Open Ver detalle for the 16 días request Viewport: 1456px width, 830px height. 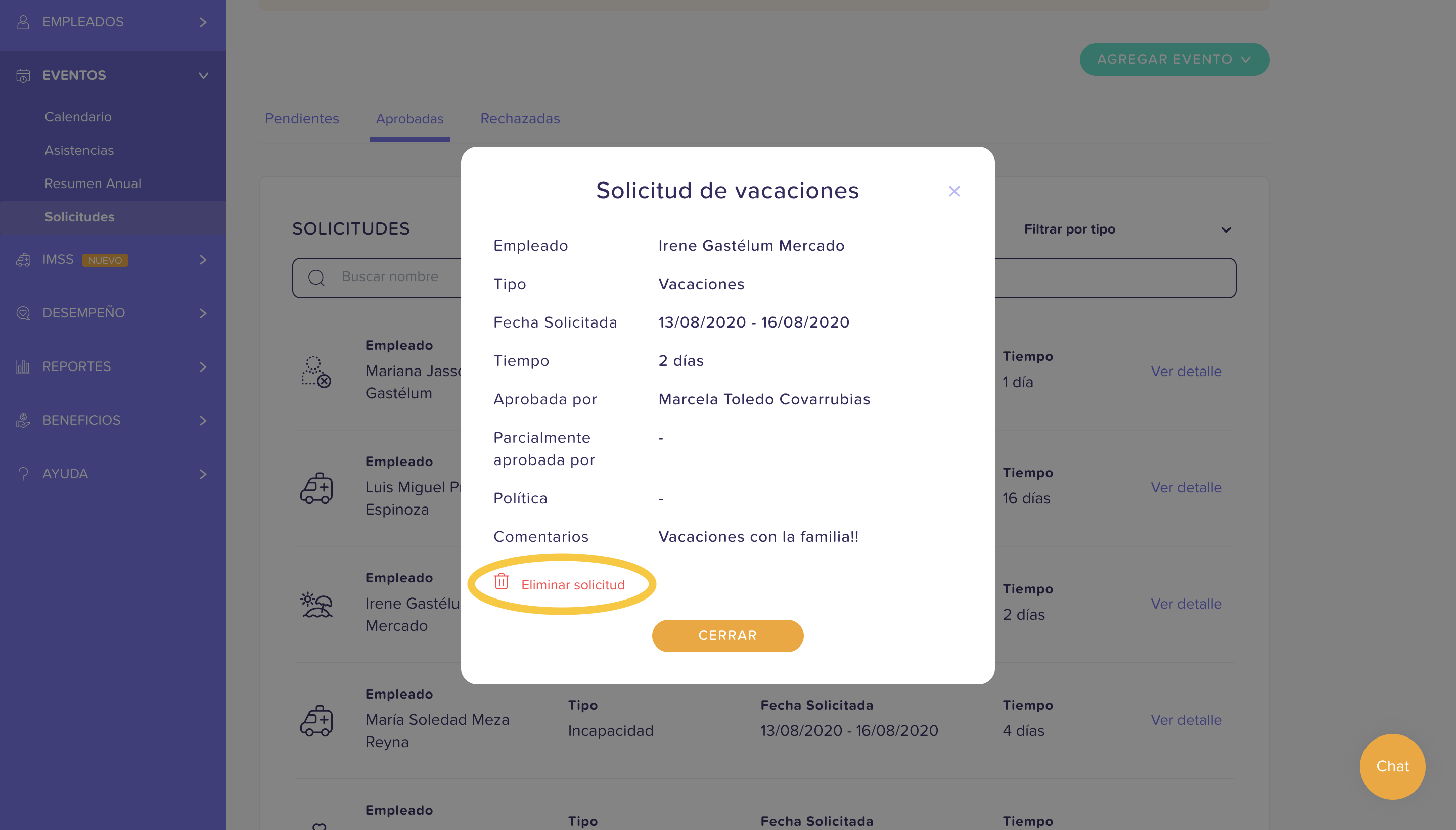coord(1186,488)
